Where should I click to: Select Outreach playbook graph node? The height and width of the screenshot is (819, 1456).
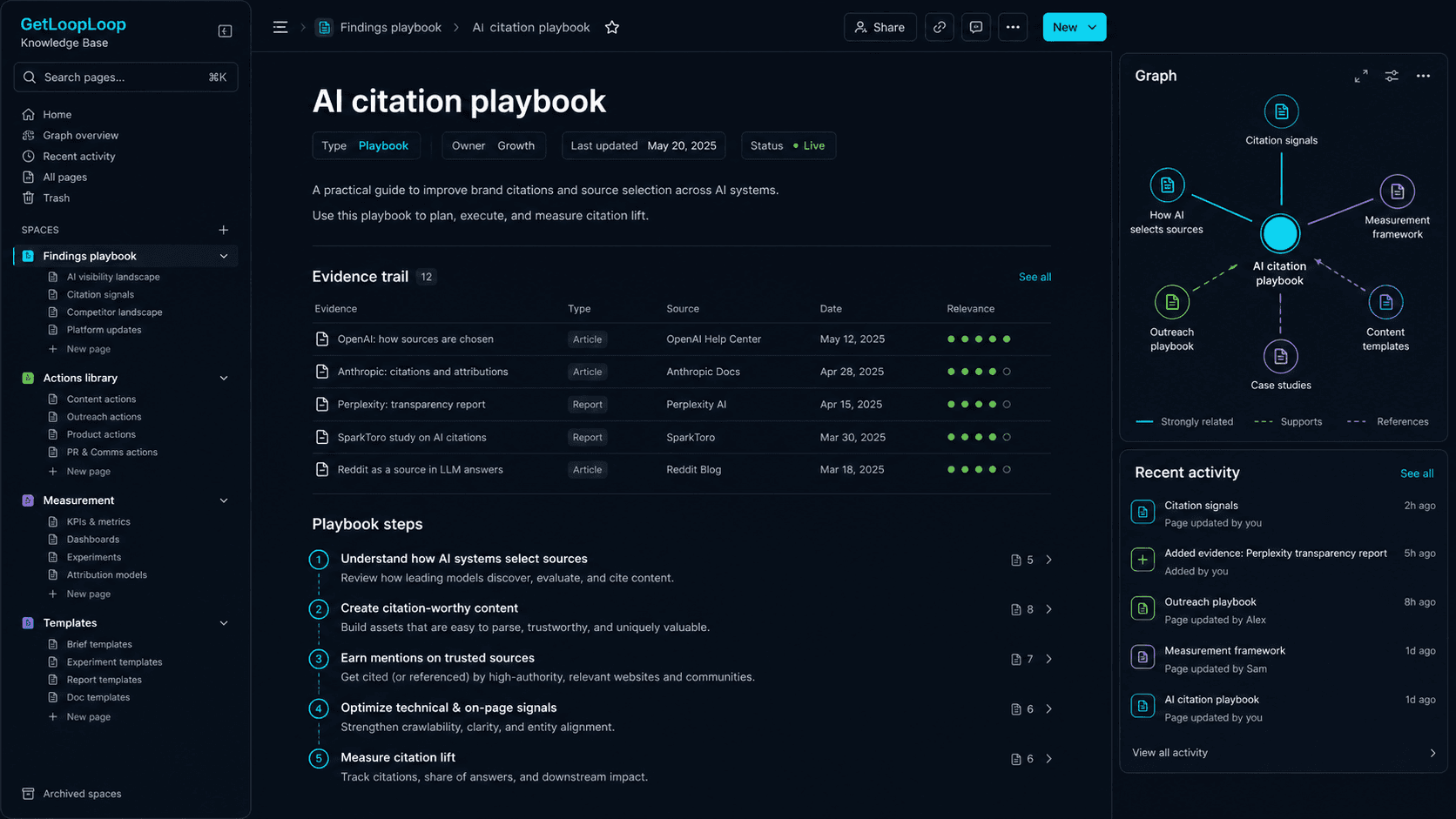[1172, 302]
